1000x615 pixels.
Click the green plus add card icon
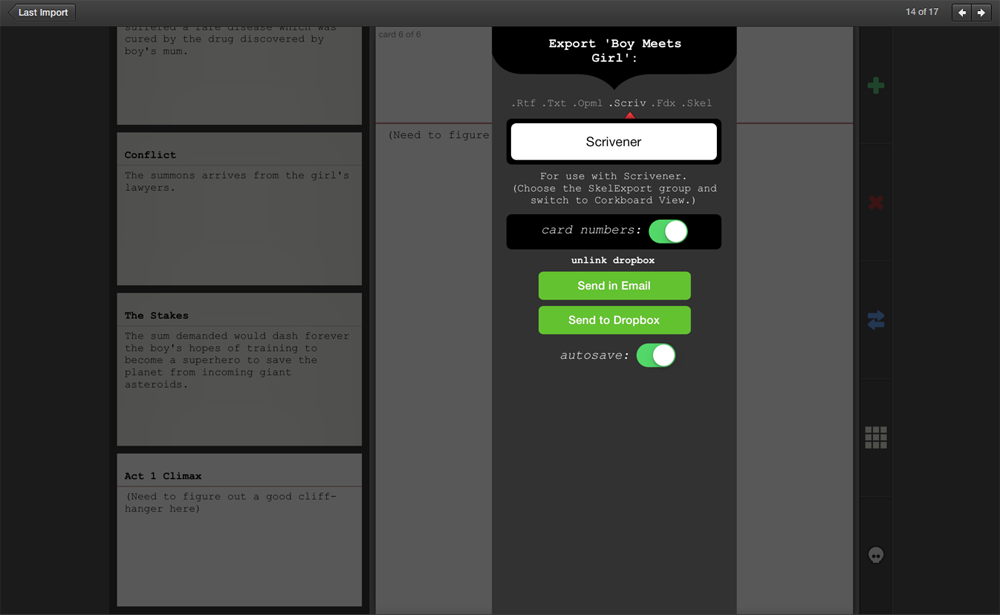pyautogui.click(x=876, y=86)
